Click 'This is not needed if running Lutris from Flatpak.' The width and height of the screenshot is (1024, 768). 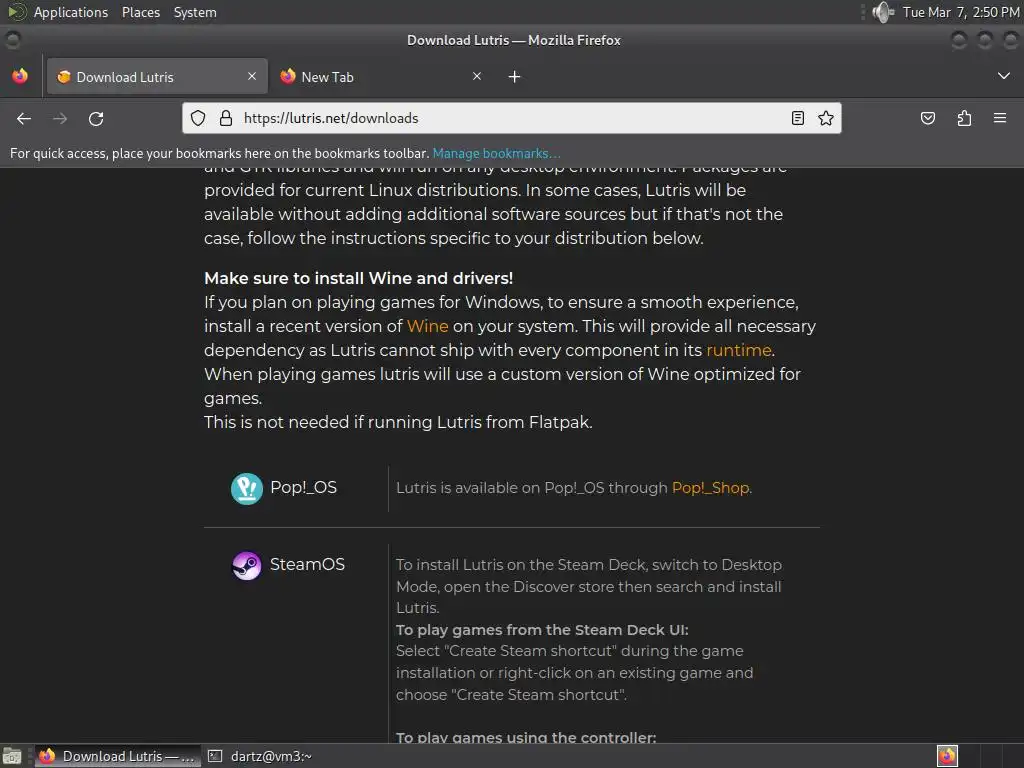tap(398, 422)
